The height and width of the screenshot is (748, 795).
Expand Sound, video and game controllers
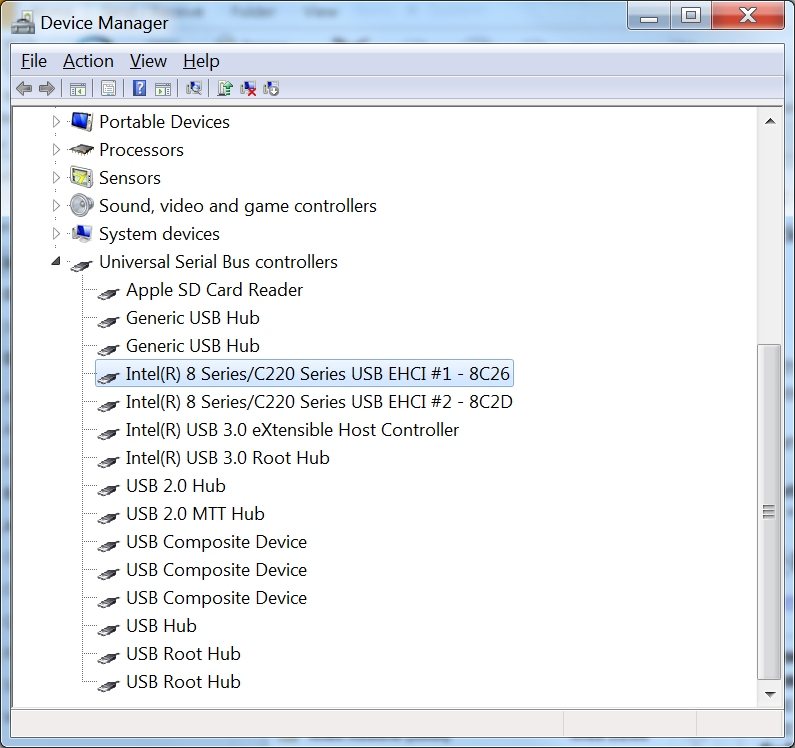click(56, 206)
